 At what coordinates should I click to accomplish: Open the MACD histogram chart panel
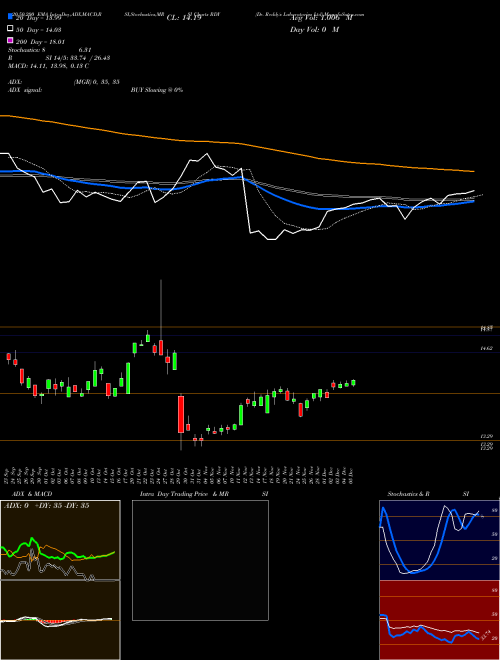60,620
